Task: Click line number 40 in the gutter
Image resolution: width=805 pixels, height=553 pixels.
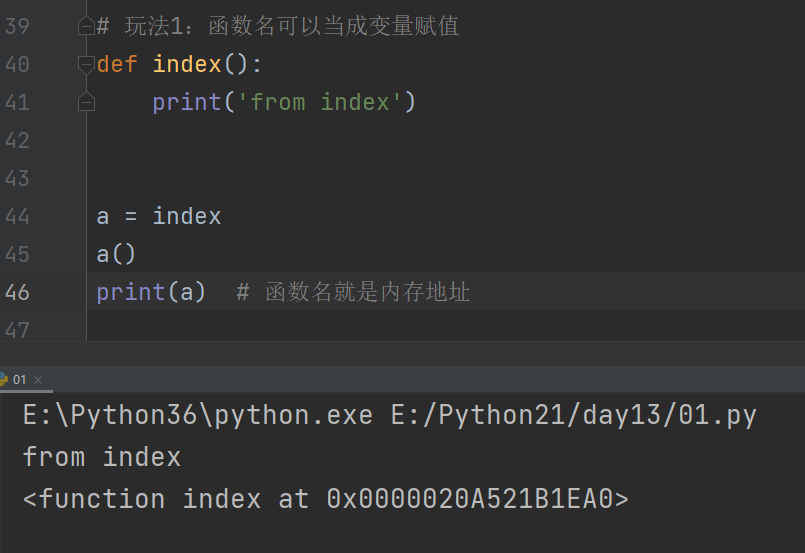Action: click(x=18, y=65)
